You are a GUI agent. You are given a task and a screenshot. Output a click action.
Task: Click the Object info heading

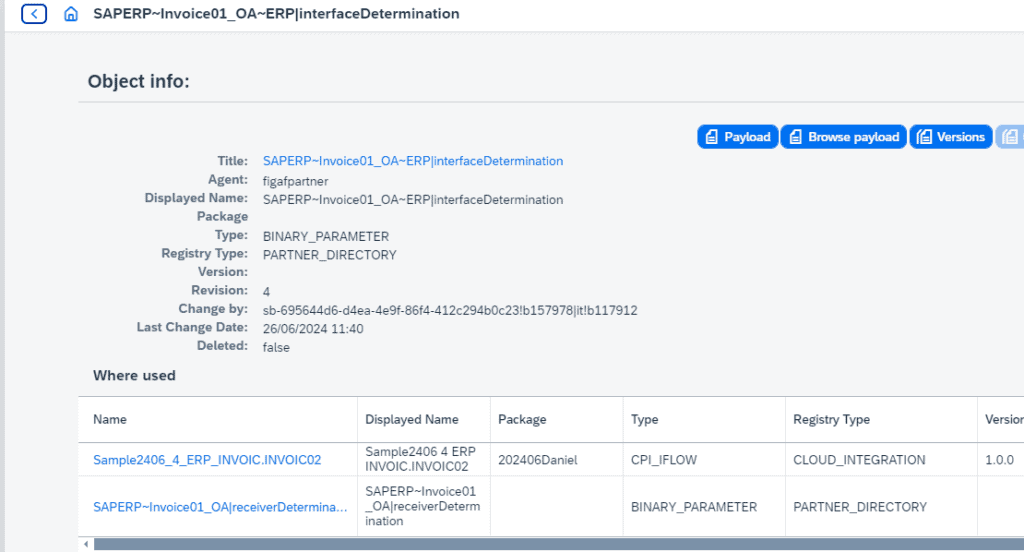click(138, 81)
